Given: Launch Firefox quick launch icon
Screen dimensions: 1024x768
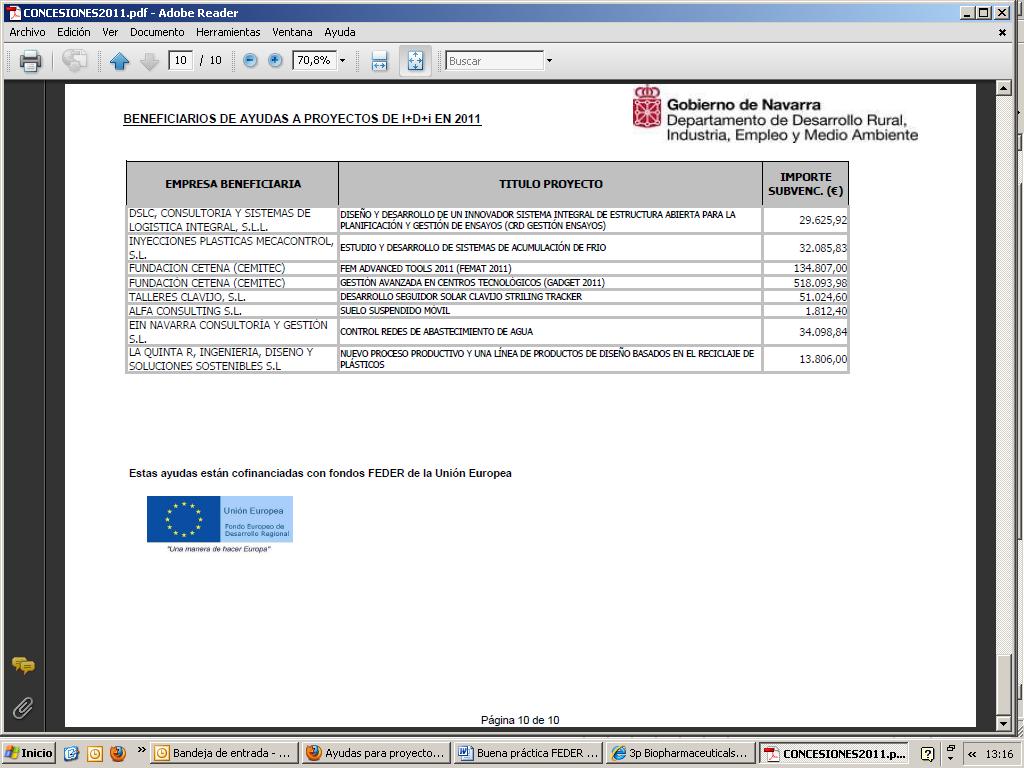Looking at the screenshot, I should (x=118, y=754).
